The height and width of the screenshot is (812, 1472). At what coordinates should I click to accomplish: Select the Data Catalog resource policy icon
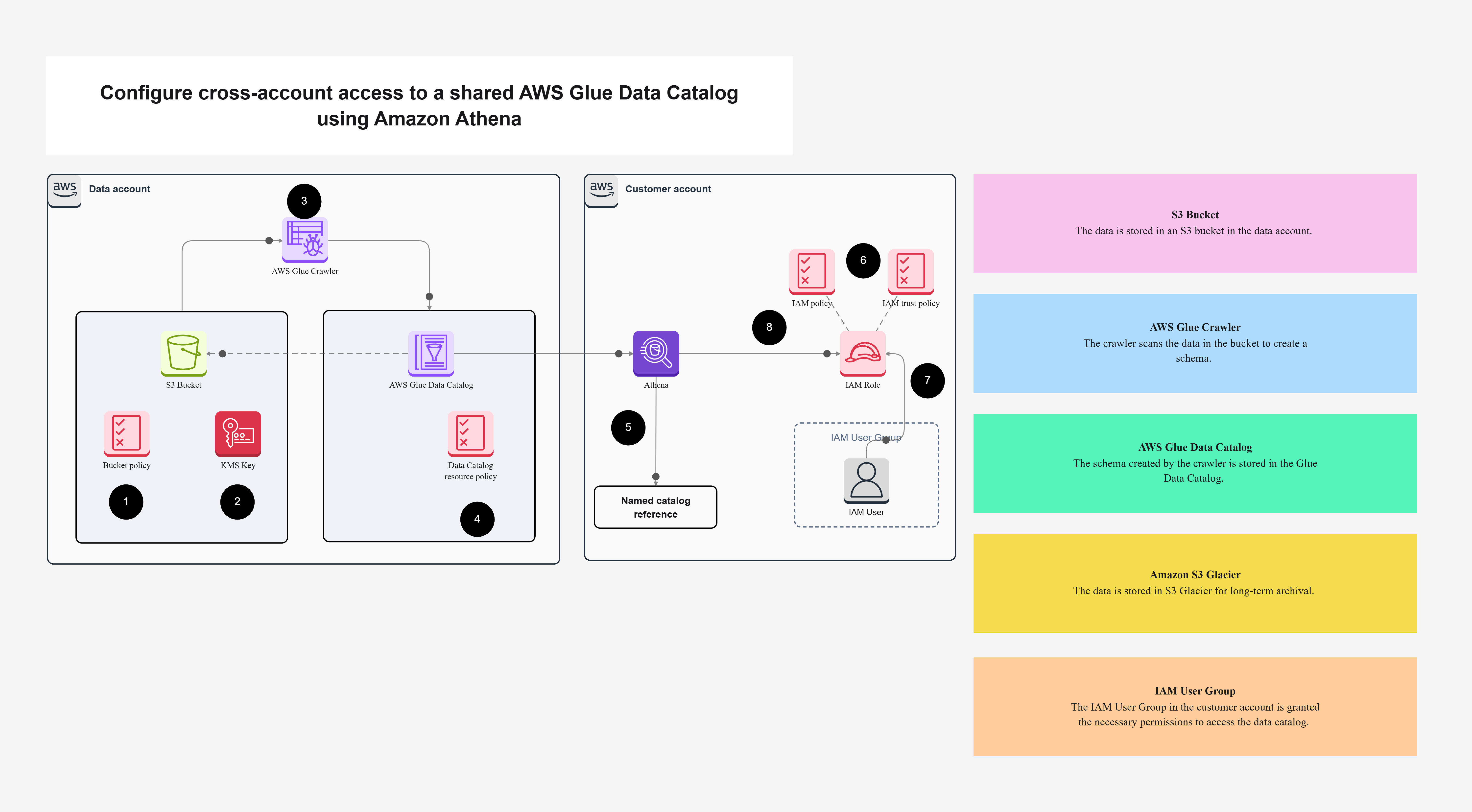click(470, 434)
